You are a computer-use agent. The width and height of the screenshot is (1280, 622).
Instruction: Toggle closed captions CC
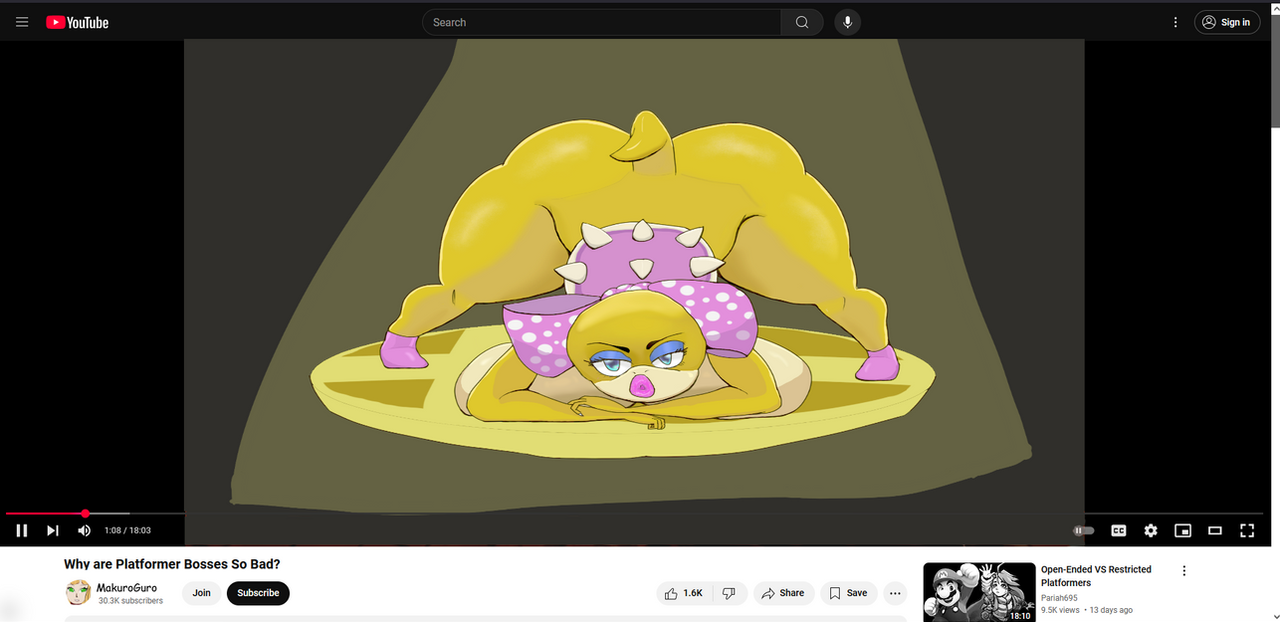[1119, 531]
